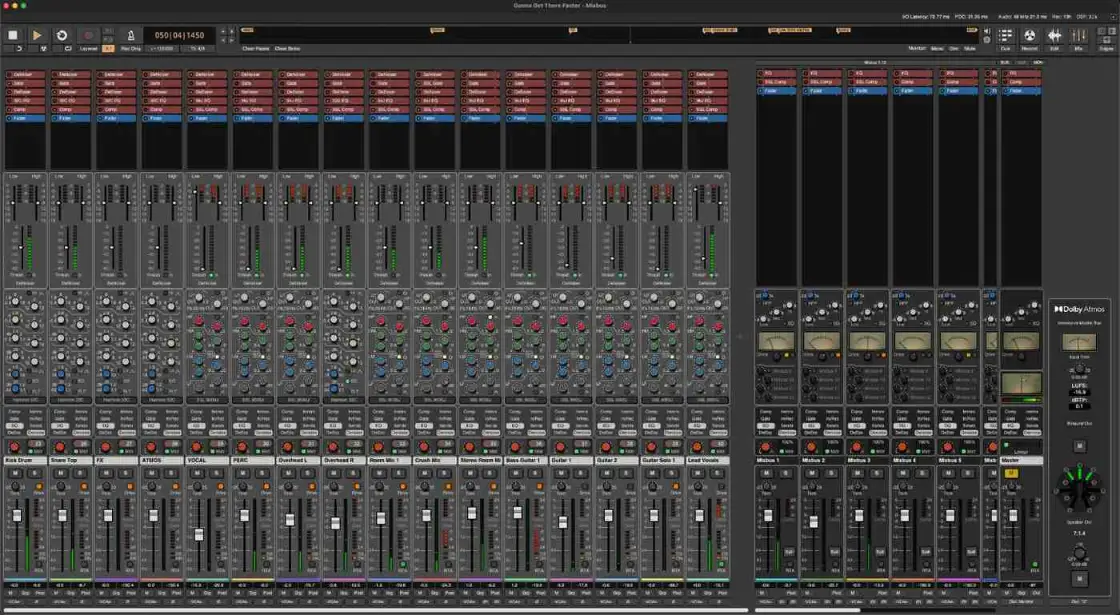Click the VOCAL channel fader handle
Screen dimensions: 1120x615
click(199, 534)
